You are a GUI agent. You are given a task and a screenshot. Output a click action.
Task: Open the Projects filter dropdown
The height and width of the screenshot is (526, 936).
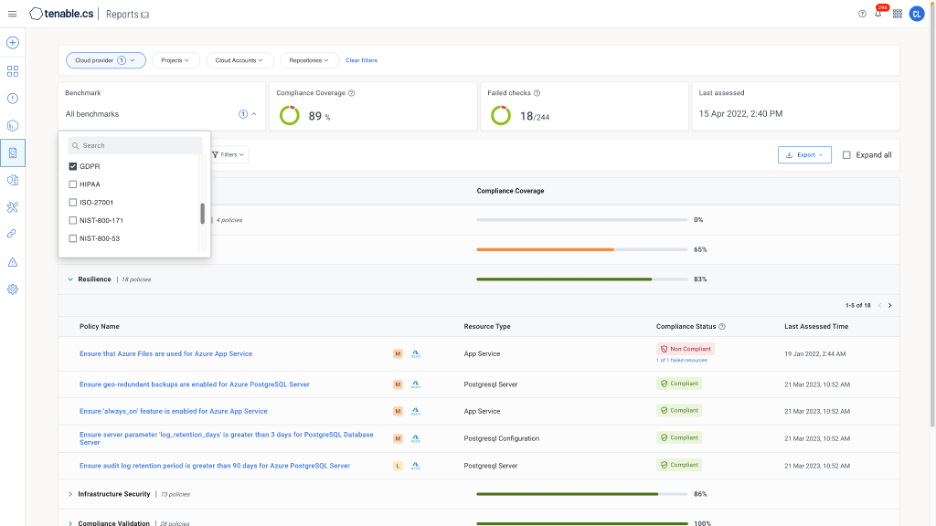point(175,60)
